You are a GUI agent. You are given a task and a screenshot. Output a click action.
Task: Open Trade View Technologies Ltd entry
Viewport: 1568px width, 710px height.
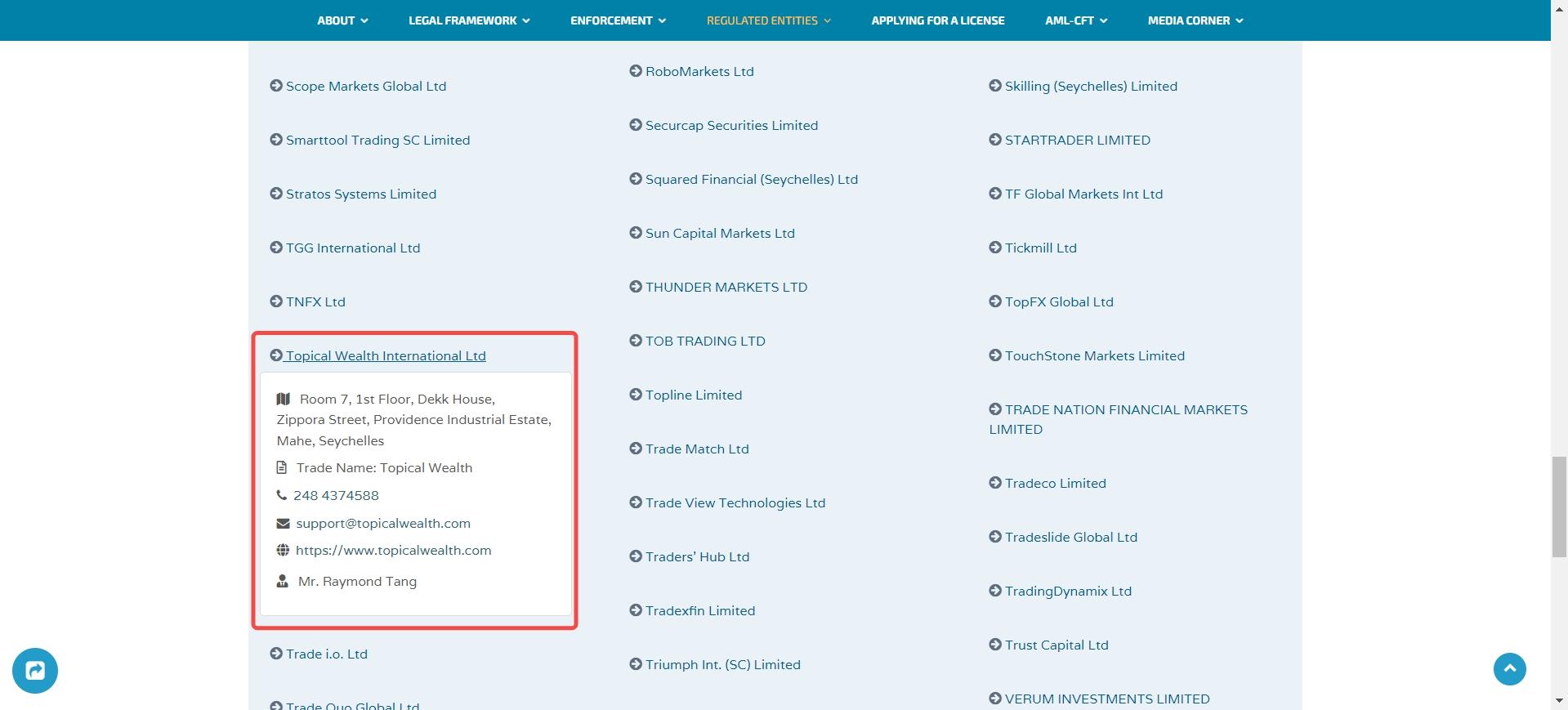[727, 502]
